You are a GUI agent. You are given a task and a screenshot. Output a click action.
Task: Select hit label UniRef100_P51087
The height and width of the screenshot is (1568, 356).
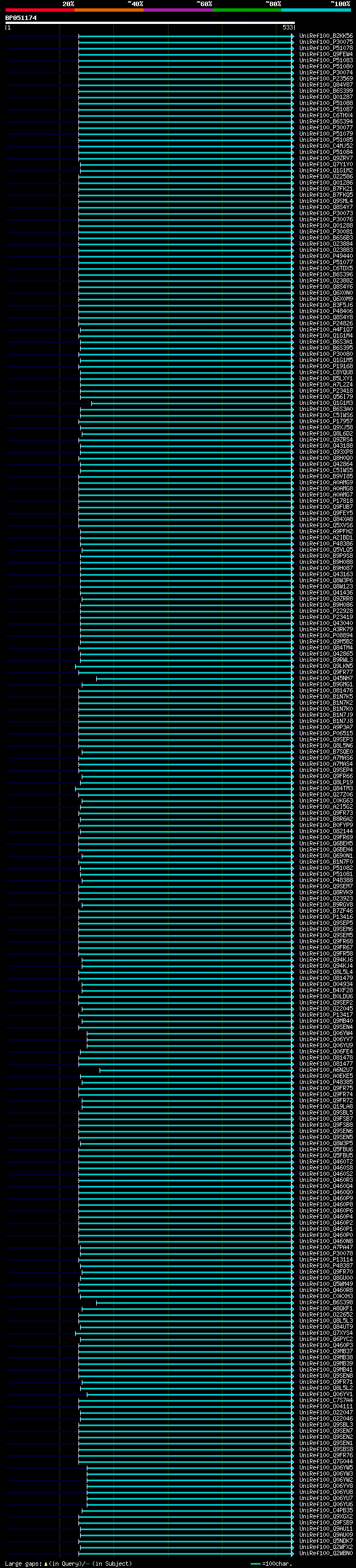(x=326, y=110)
